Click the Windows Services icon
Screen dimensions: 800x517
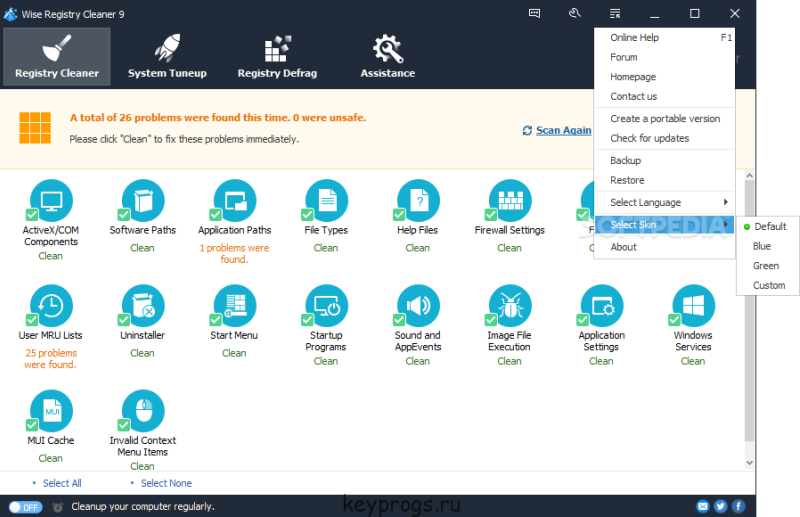tap(693, 305)
